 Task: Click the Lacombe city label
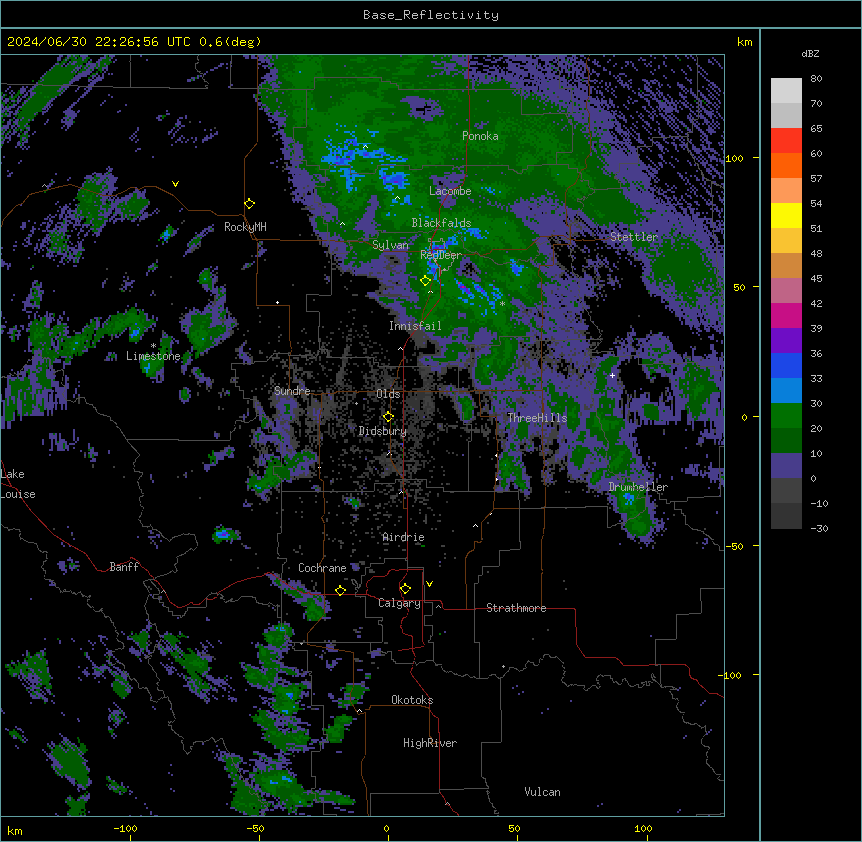(450, 191)
